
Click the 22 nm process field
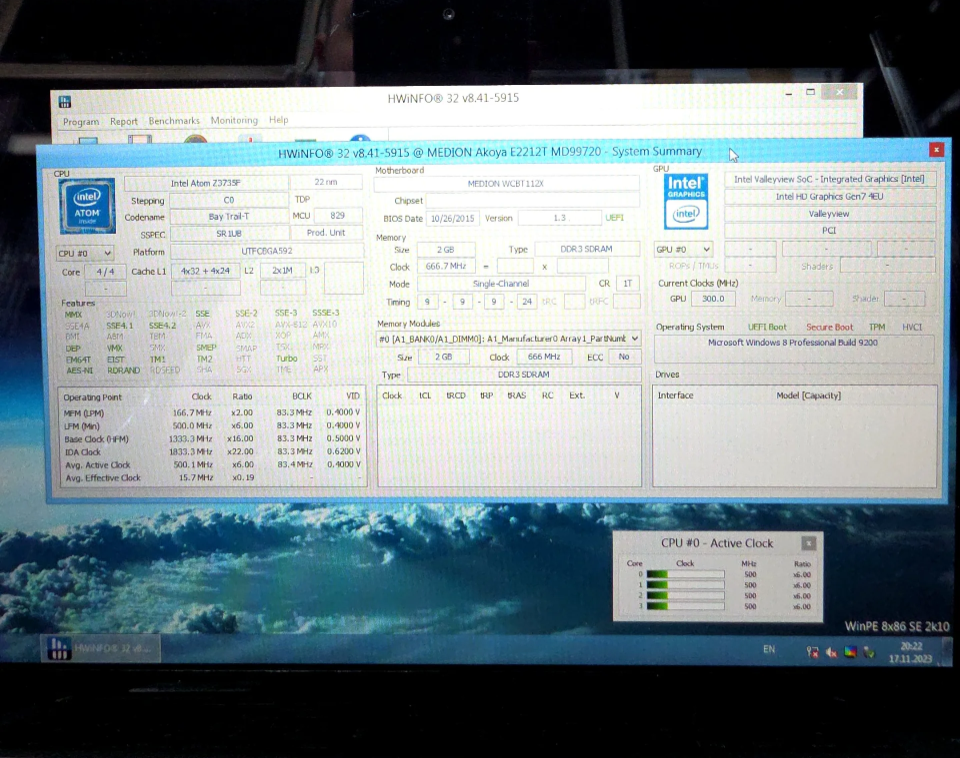(326, 182)
